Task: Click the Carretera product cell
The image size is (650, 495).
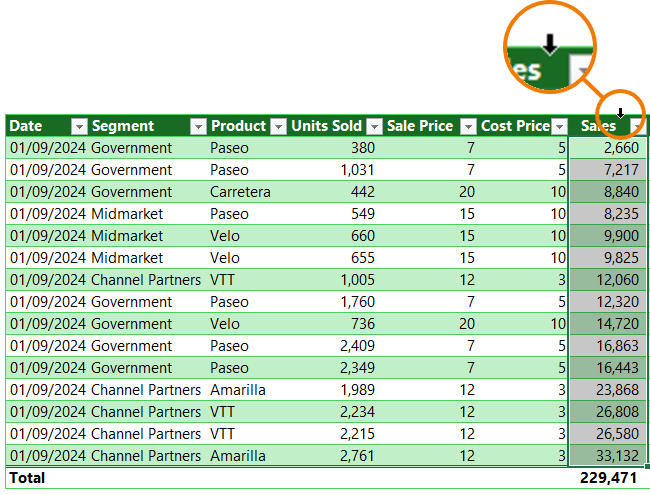Action: click(240, 192)
